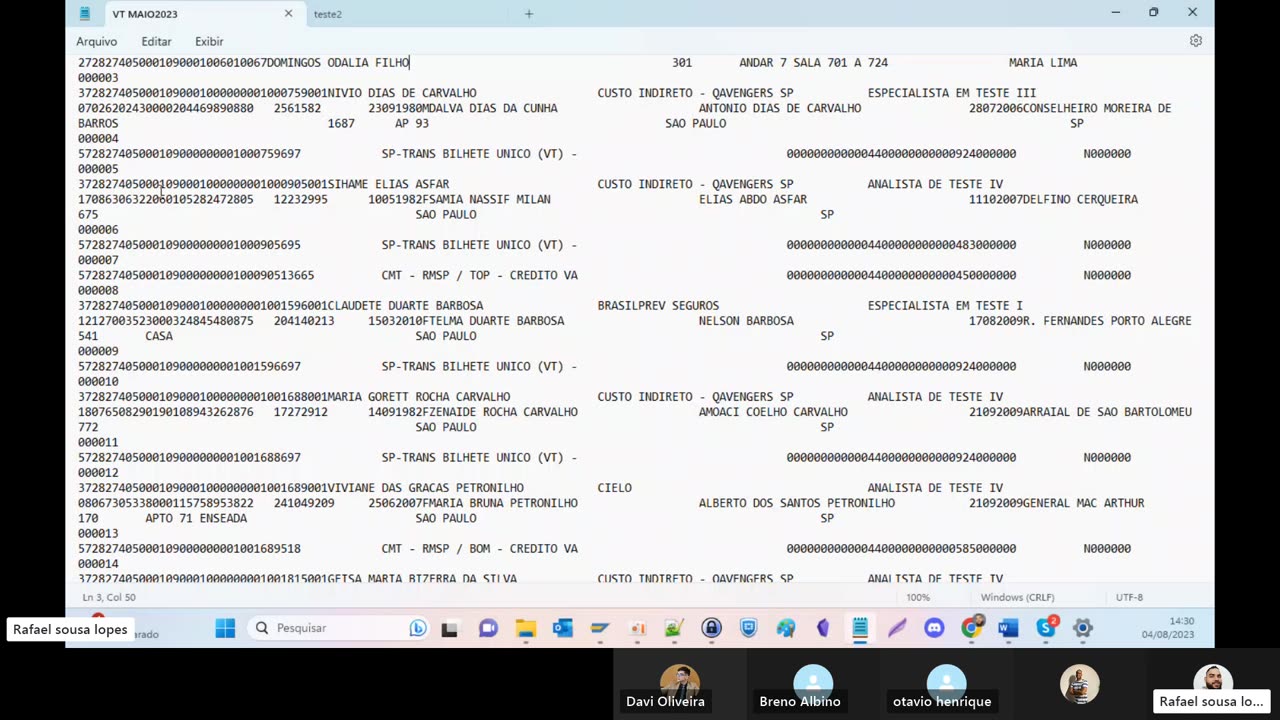Click text CLAUDETE DUARTE BARBOSA
1280x720 pixels.
pos(405,306)
